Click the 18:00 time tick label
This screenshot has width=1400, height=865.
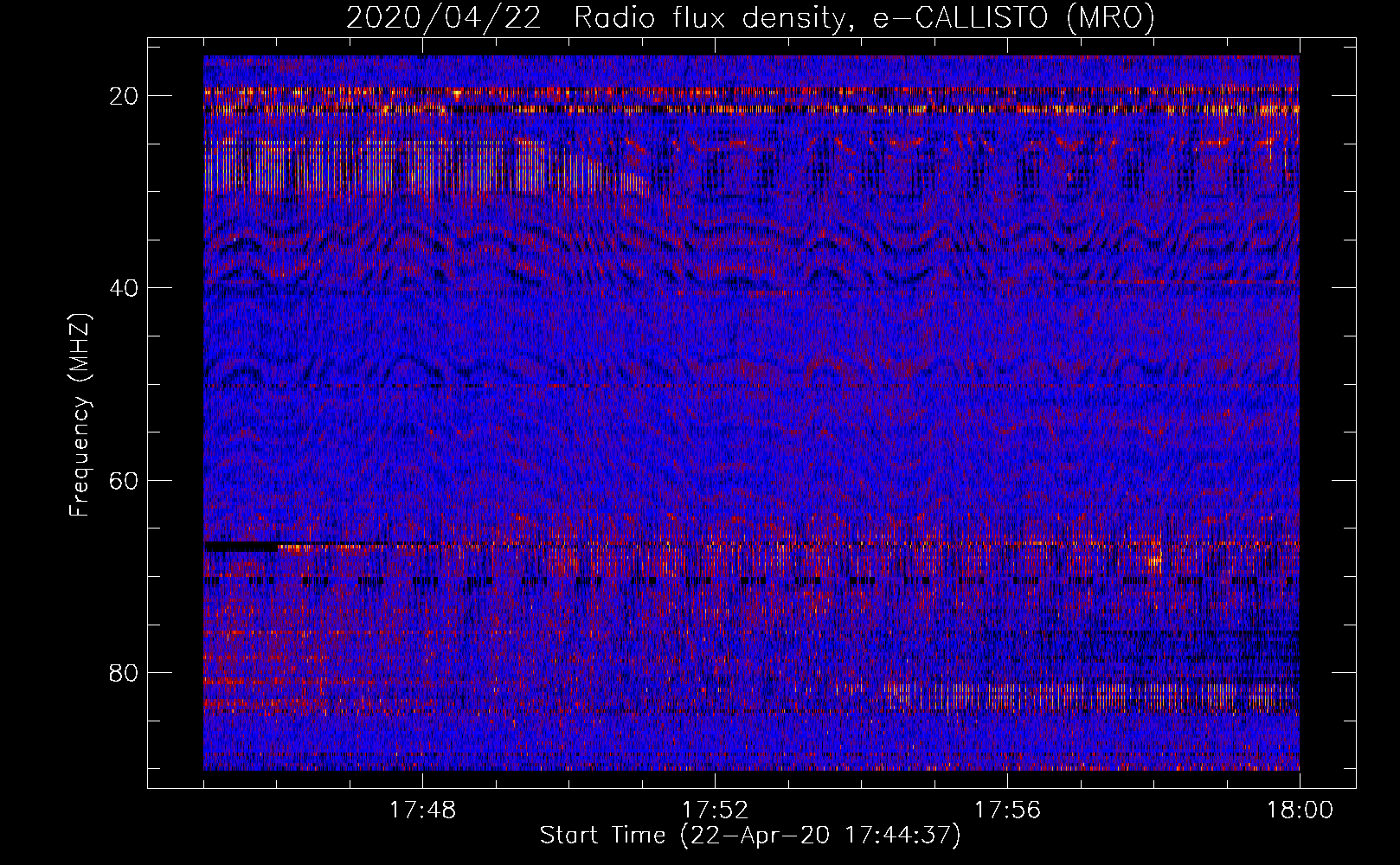[1300, 811]
